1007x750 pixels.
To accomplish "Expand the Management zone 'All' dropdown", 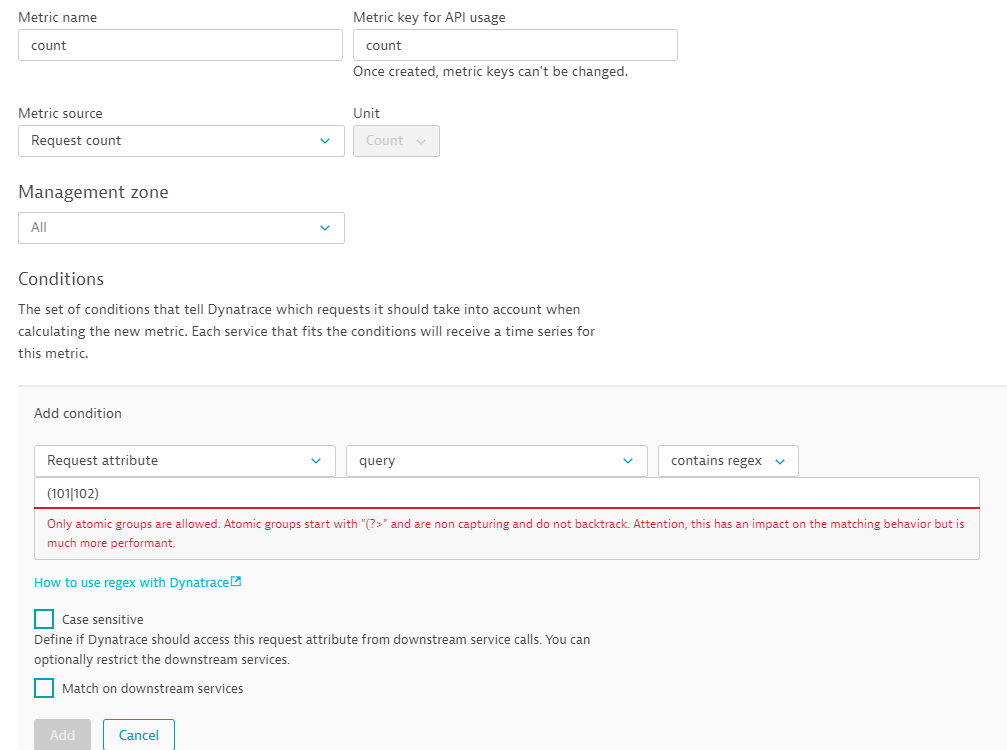I will pos(181,228).
